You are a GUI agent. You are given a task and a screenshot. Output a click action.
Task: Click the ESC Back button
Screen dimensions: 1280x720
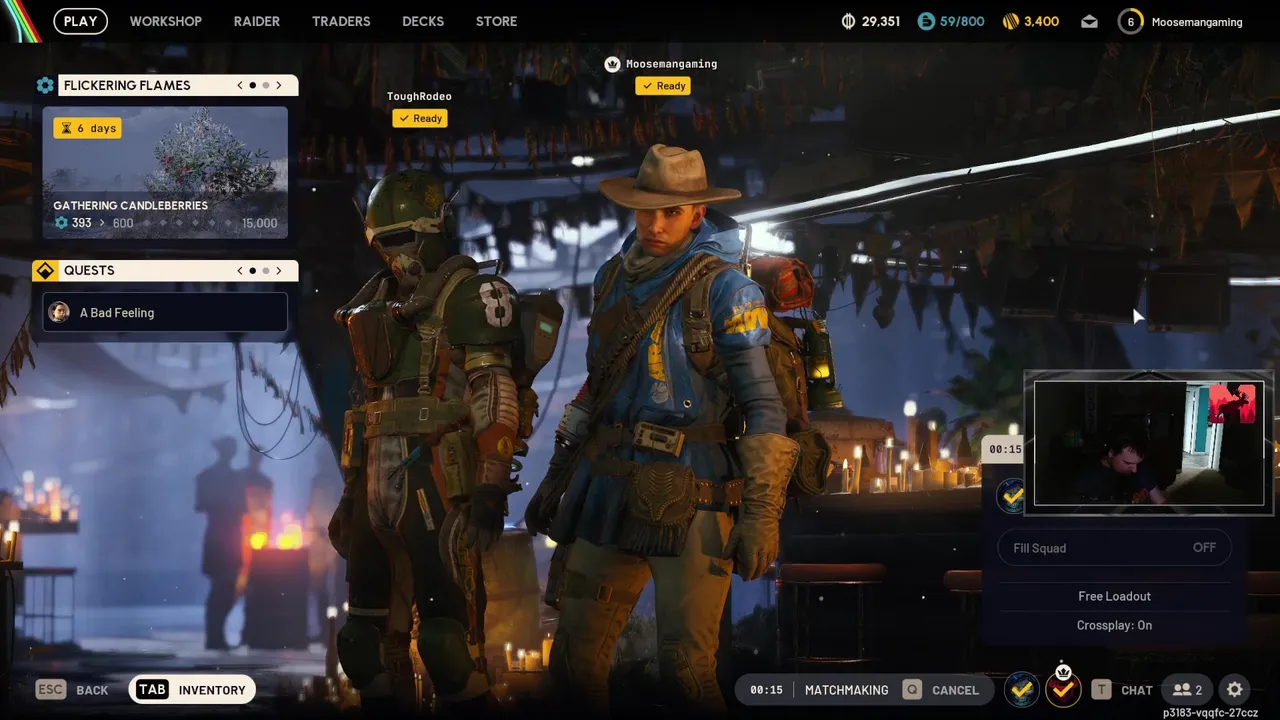[72, 690]
